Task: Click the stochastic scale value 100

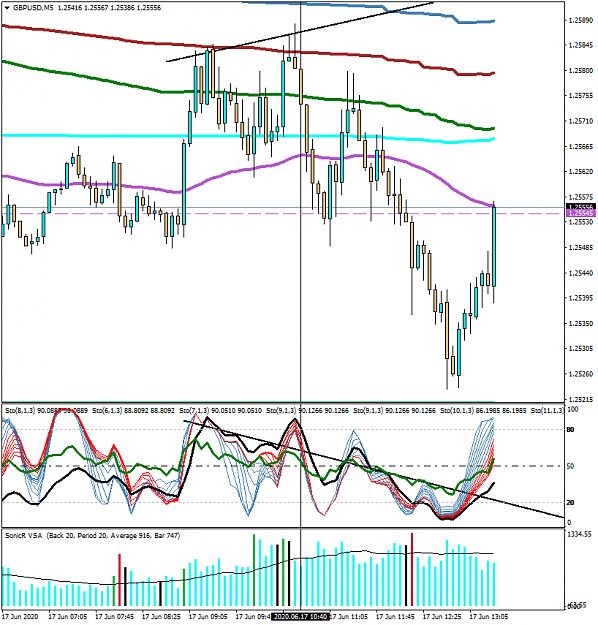Action: tap(572, 409)
